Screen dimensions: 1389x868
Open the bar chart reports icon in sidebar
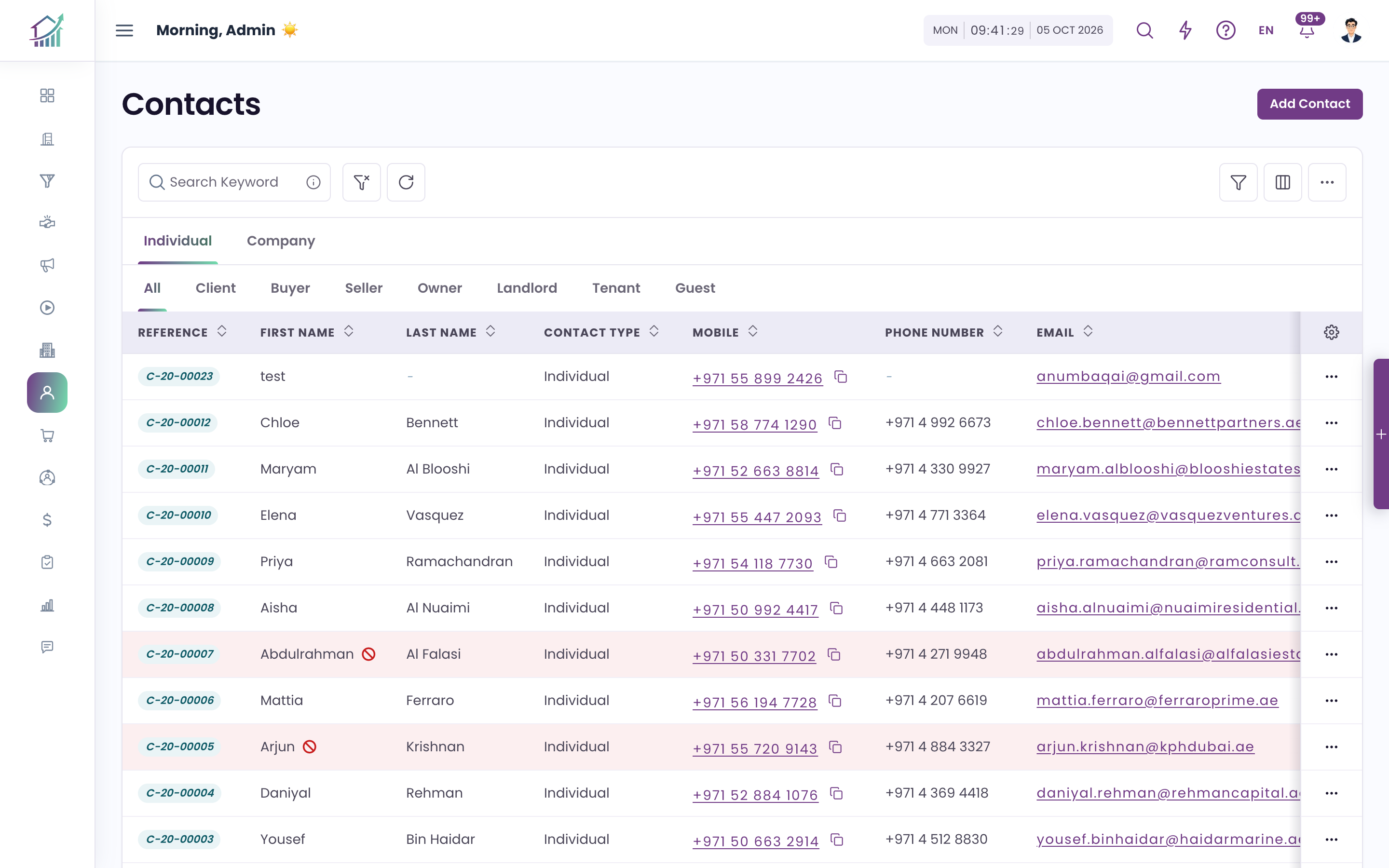coord(47,605)
